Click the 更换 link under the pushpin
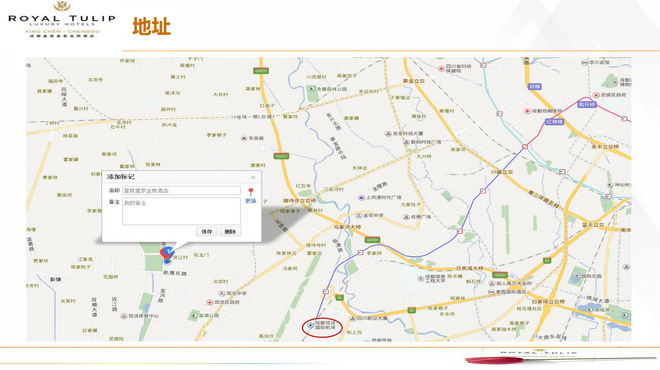 click(251, 201)
